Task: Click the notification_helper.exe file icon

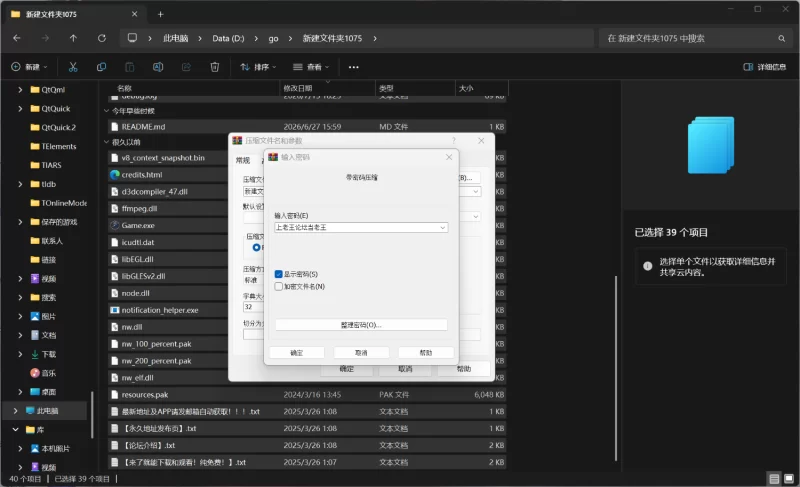Action: coord(115,310)
